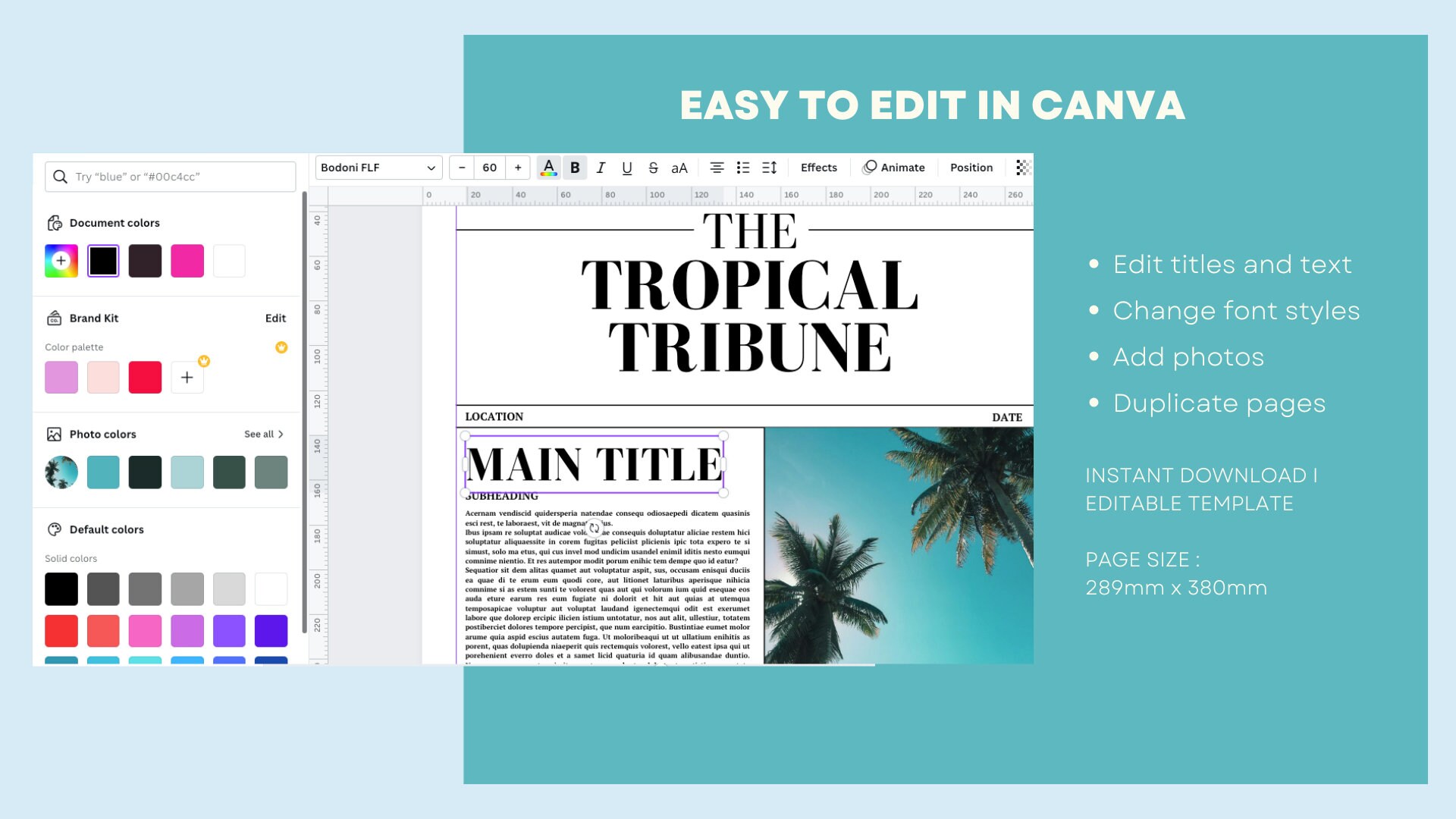Open the Bodoni FLF font dropdown
Image resolution: width=1456 pixels, height=819 pixels.
(378, 168)
